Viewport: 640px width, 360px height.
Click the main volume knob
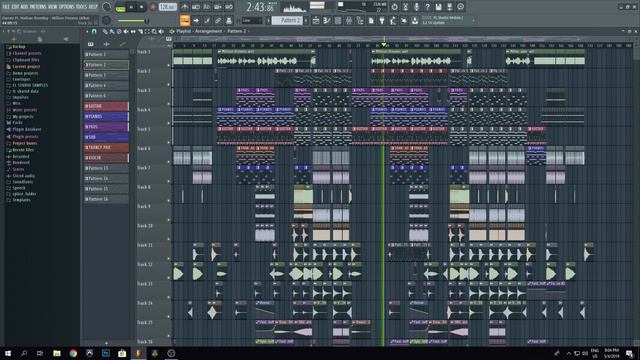107,7
